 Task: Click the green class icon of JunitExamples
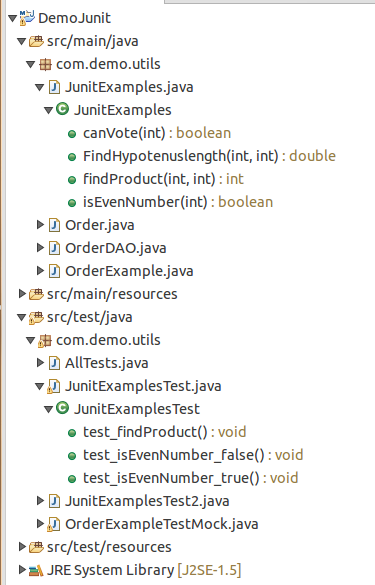[x=63, y=109]
